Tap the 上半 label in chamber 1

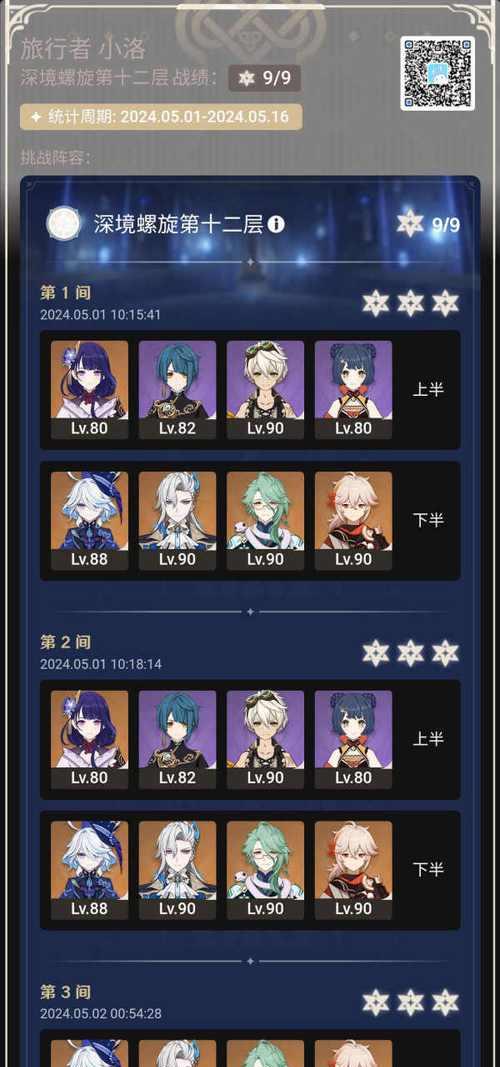click(x=428, y=390)
